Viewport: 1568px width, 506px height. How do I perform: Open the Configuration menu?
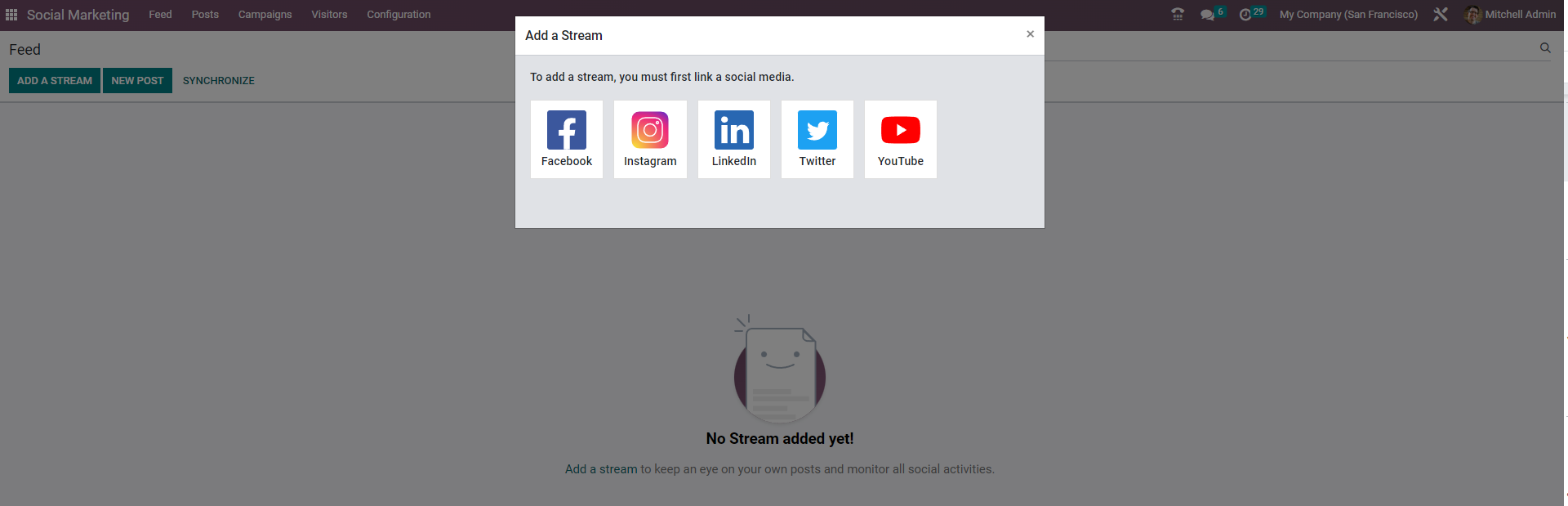pos(399,15)
